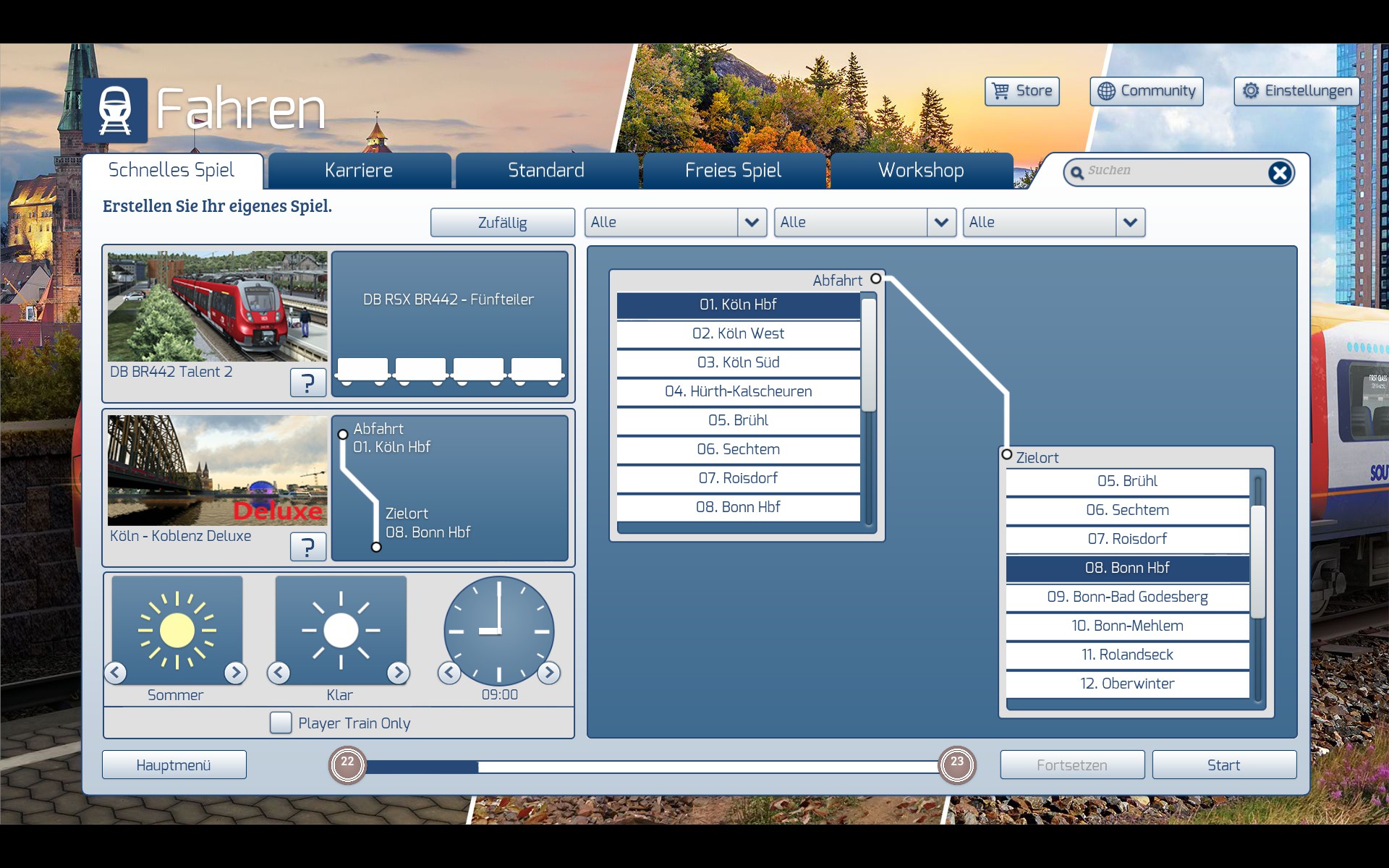Expand the second Alle filter dropdown
The width and height of the screenshot is (1389, 868).
pyautogui.click(x=940, y=222)
